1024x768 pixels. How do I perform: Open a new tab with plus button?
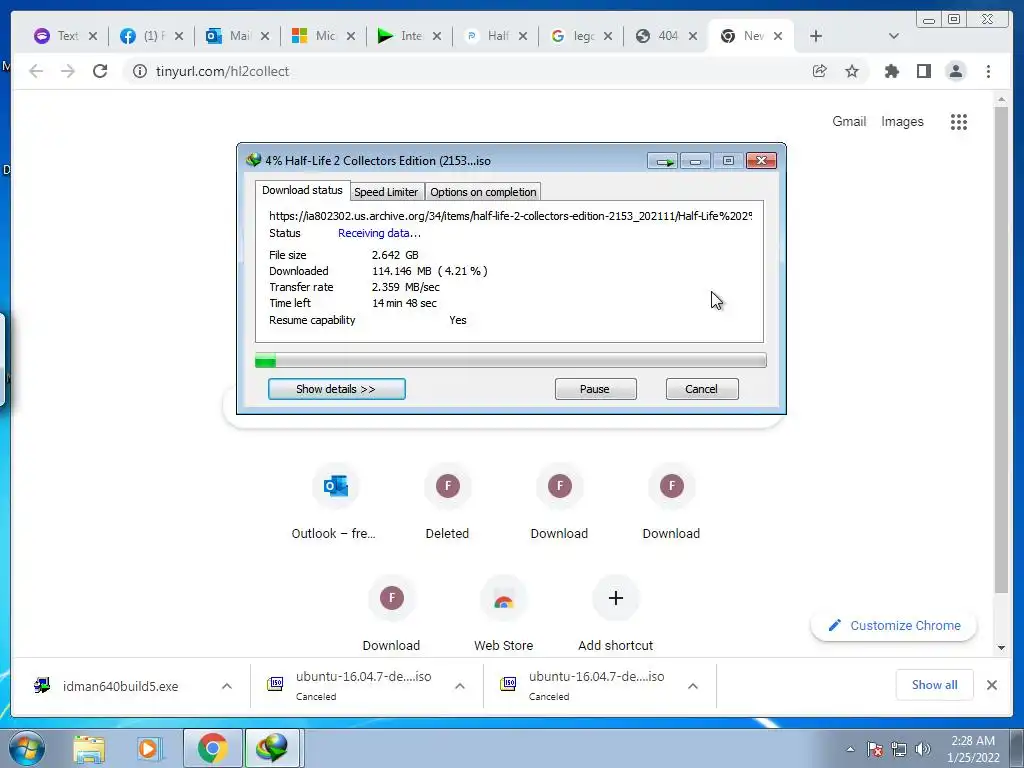pyautogui.click(x=816, y=36)
